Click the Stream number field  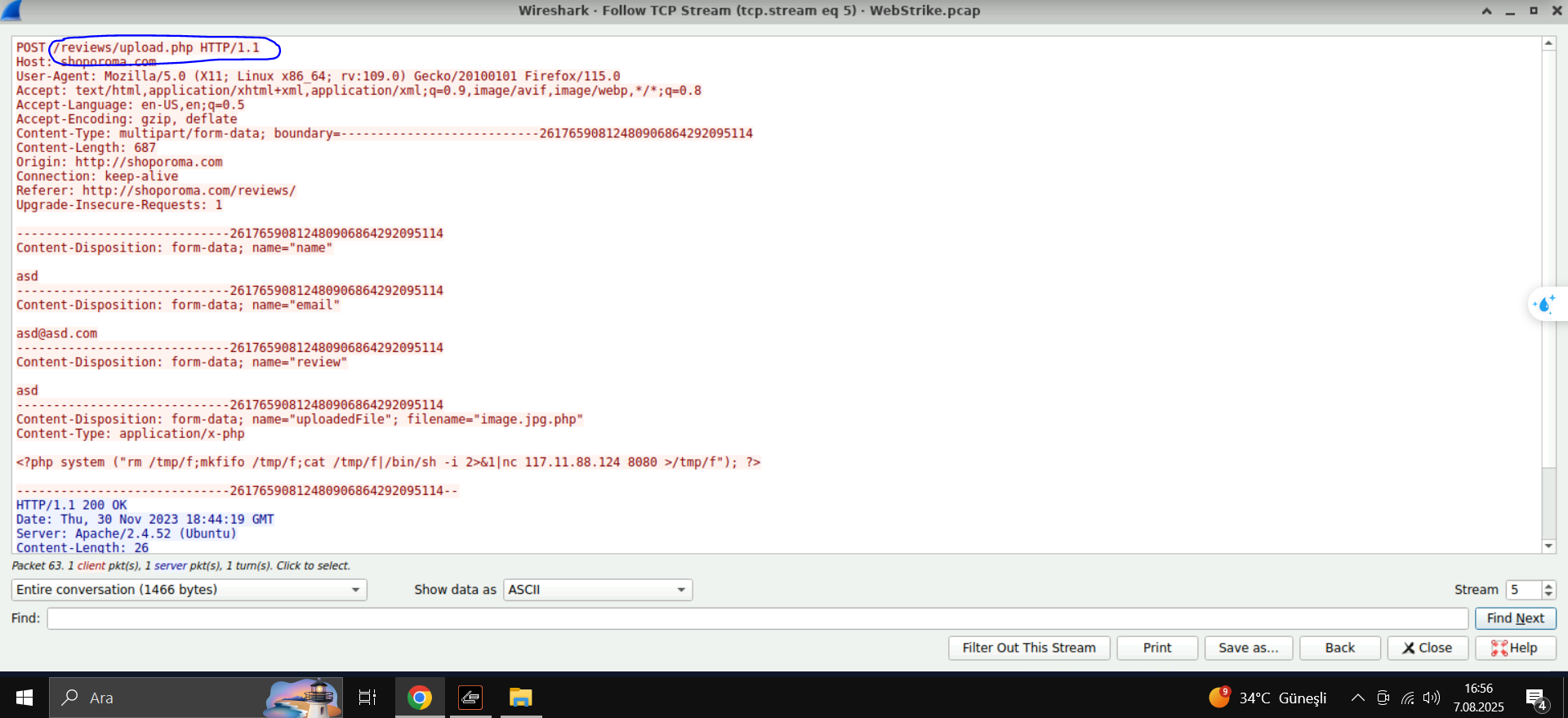tap(1523, 590)
